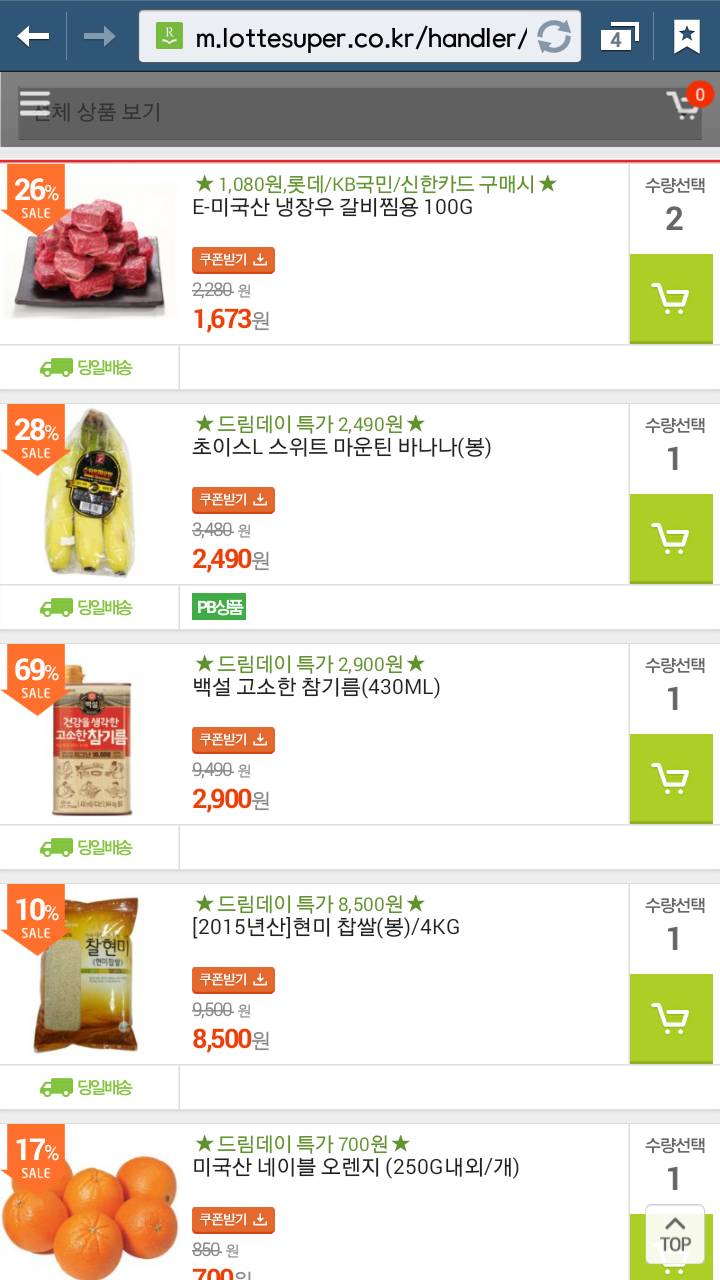Open browser tabs switcher showing 4
Screen dimensions: 720x1280
[619, 37]
